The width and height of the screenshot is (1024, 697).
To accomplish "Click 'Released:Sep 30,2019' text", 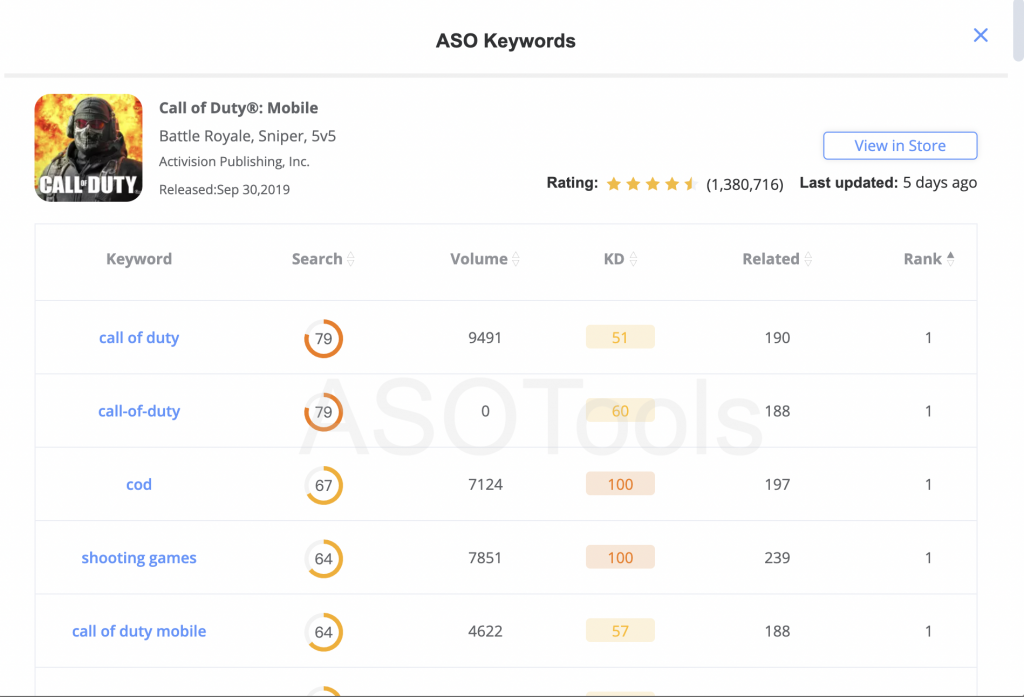I will [225, 189].
